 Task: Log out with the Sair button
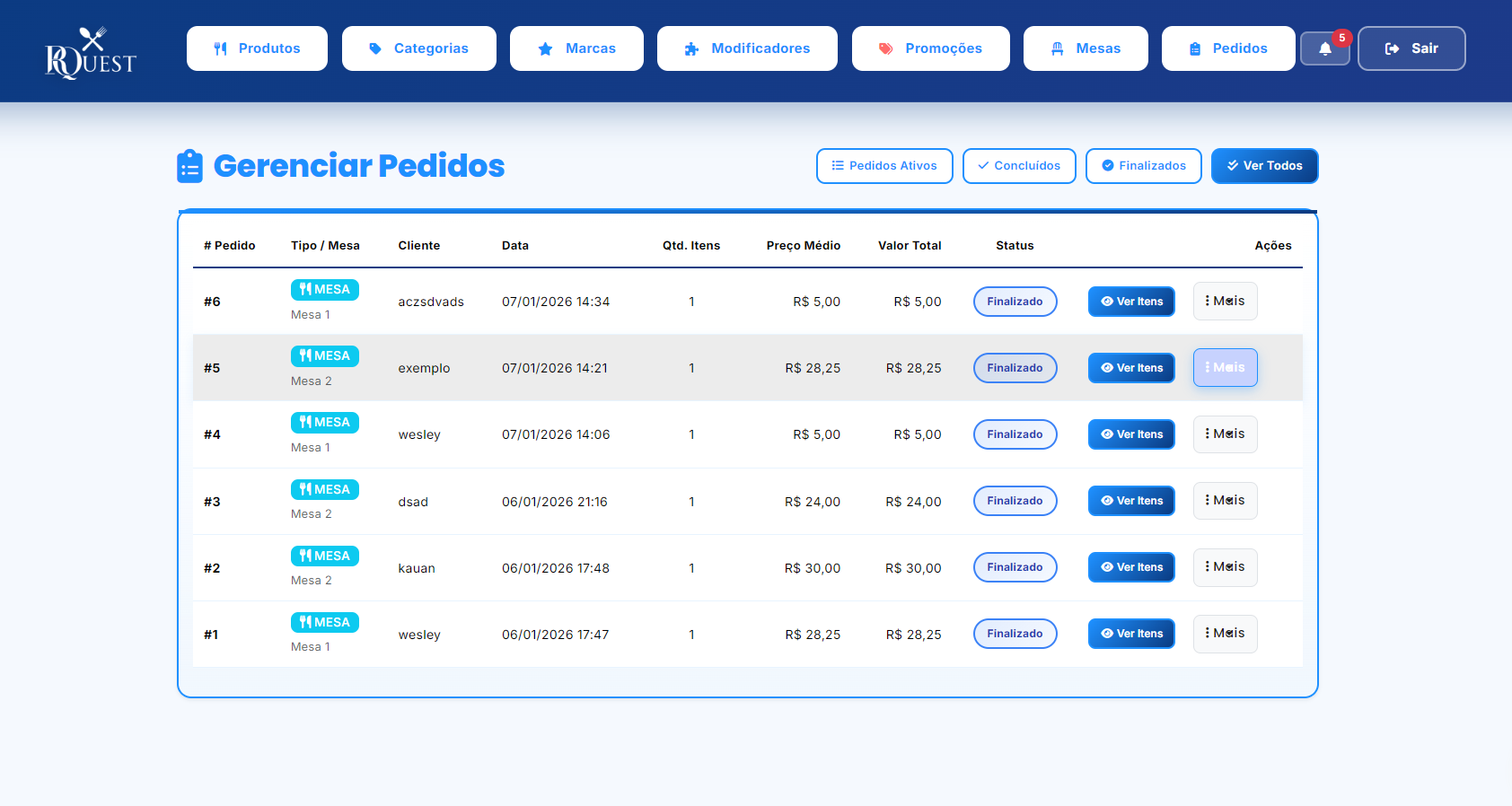point(1411,48)
